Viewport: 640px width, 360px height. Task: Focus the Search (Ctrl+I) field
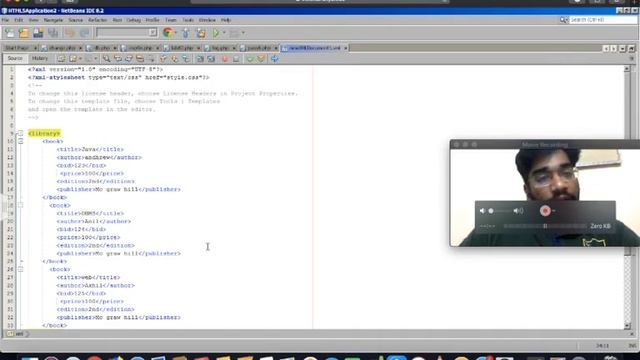[x=603, y=20]
